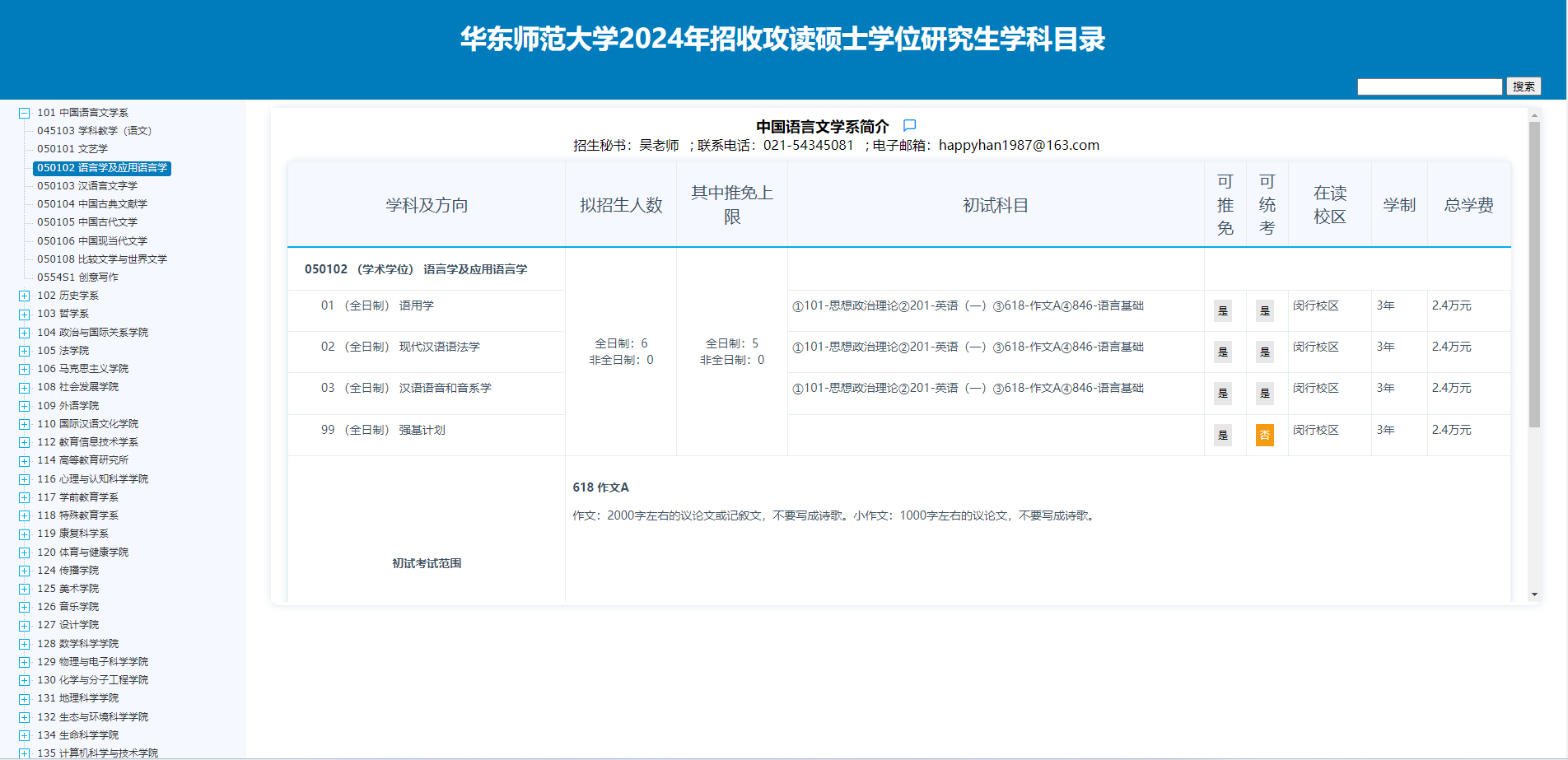Click the 初试考试范围 label
Image resolution: width=1568 pixels, height=760 pixels.
point(427,563)
